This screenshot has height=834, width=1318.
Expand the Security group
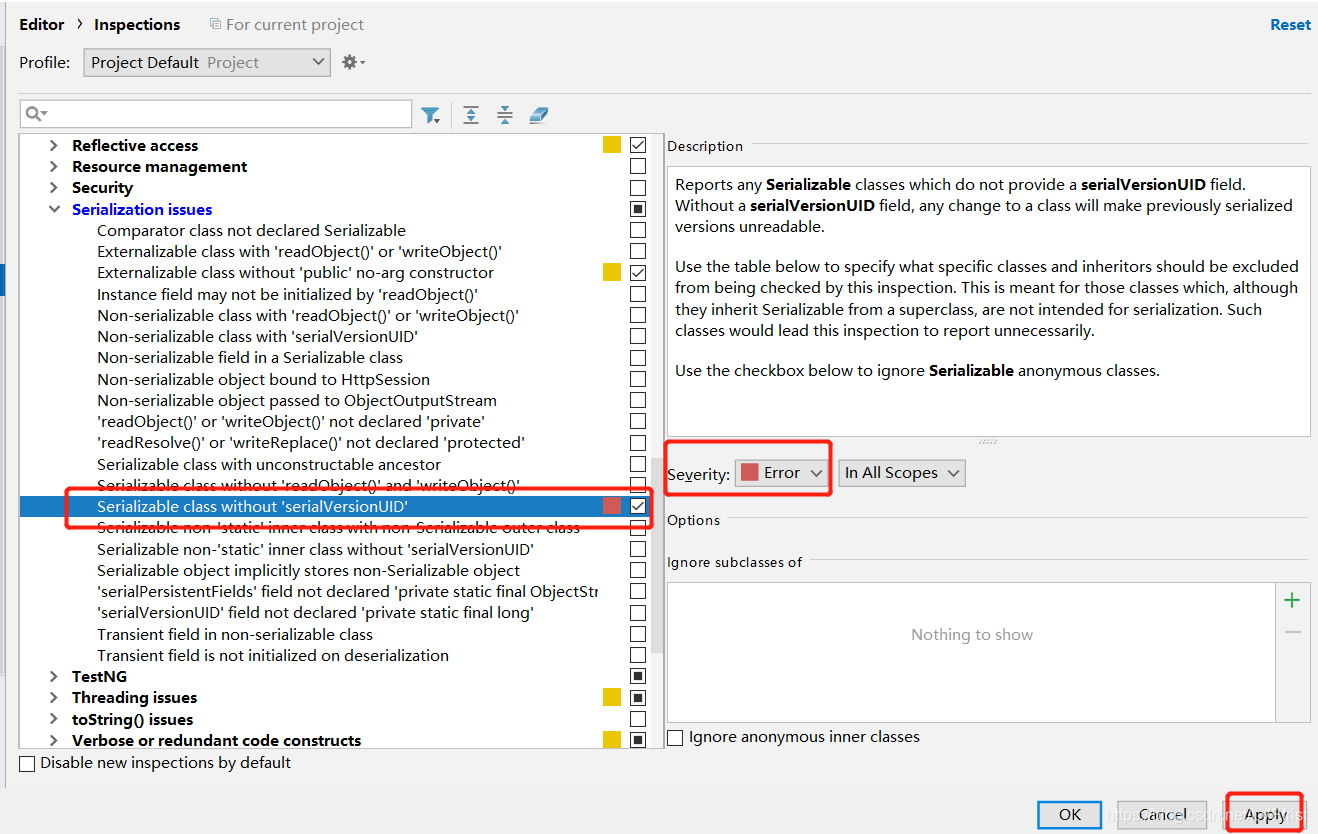click(54, 188)
